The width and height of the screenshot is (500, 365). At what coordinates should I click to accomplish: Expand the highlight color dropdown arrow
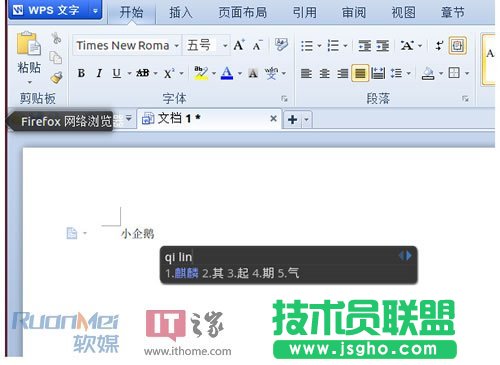pyautogui.click(x=214, y=73)
